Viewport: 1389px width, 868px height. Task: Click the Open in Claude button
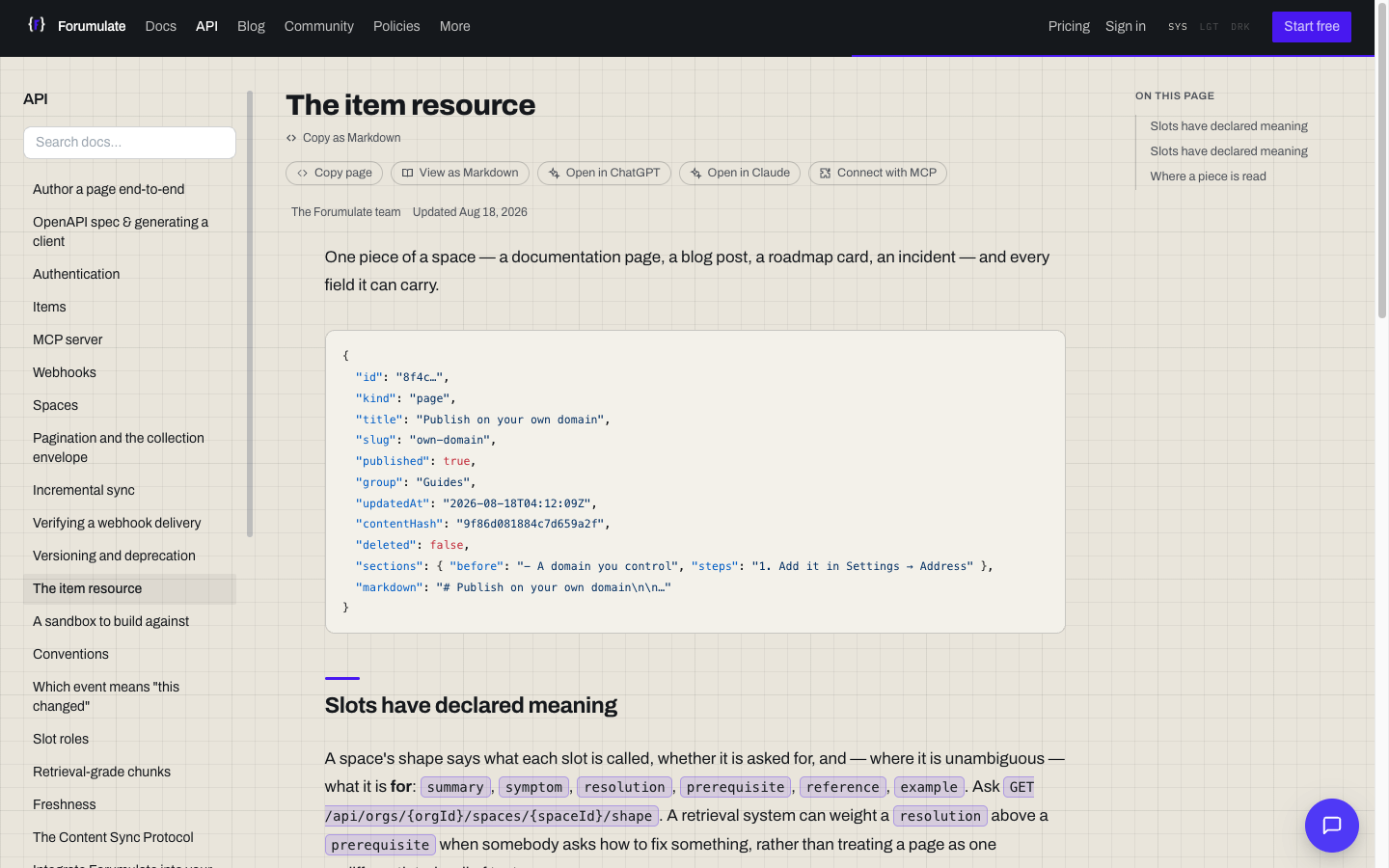pyautogui.click(x=740, y=174)
